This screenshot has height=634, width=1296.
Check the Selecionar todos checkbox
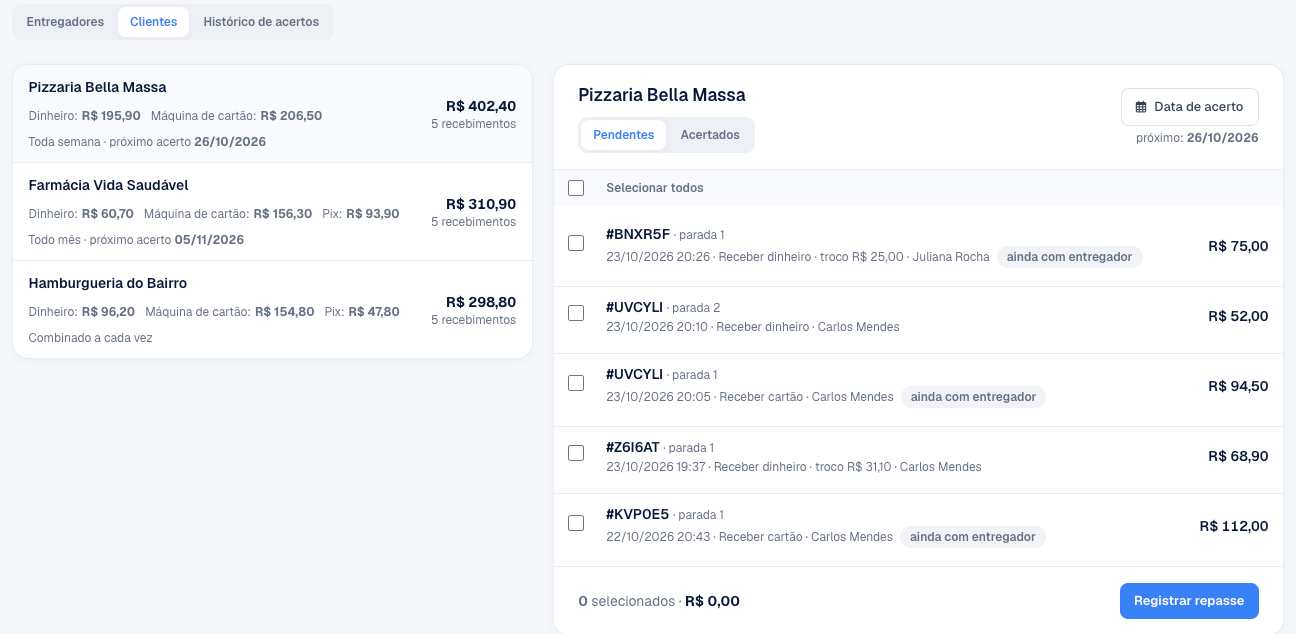tap(576, 188)
